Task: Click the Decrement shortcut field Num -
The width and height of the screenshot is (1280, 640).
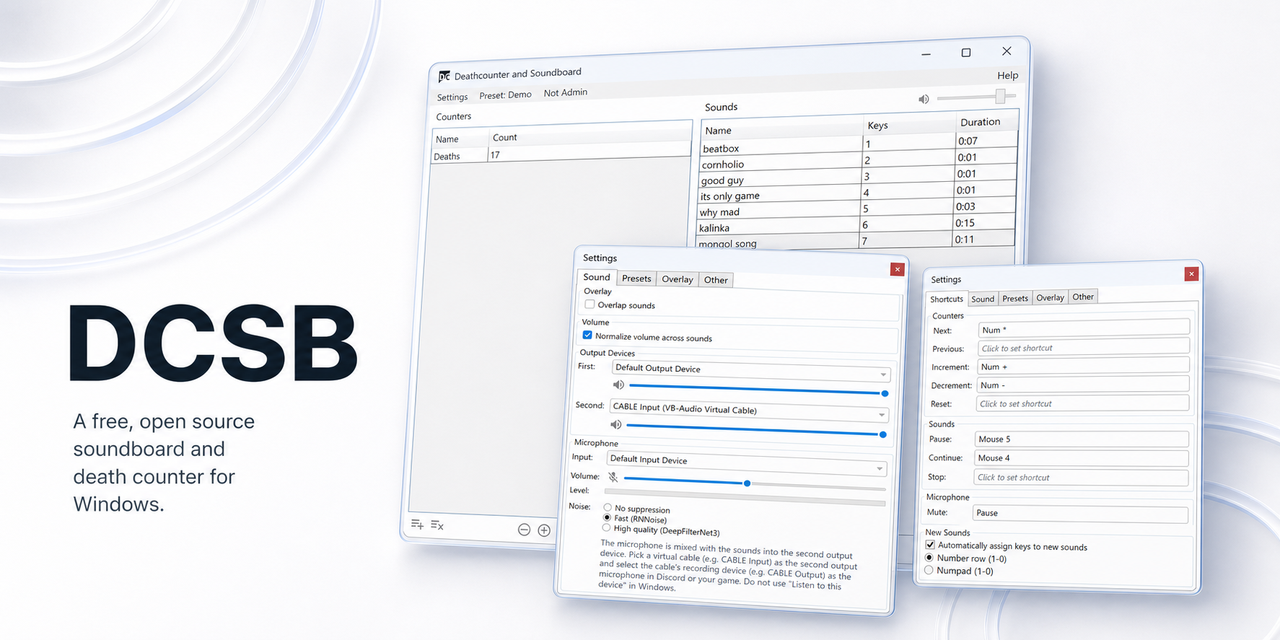Action: (x=1082, y=385)
